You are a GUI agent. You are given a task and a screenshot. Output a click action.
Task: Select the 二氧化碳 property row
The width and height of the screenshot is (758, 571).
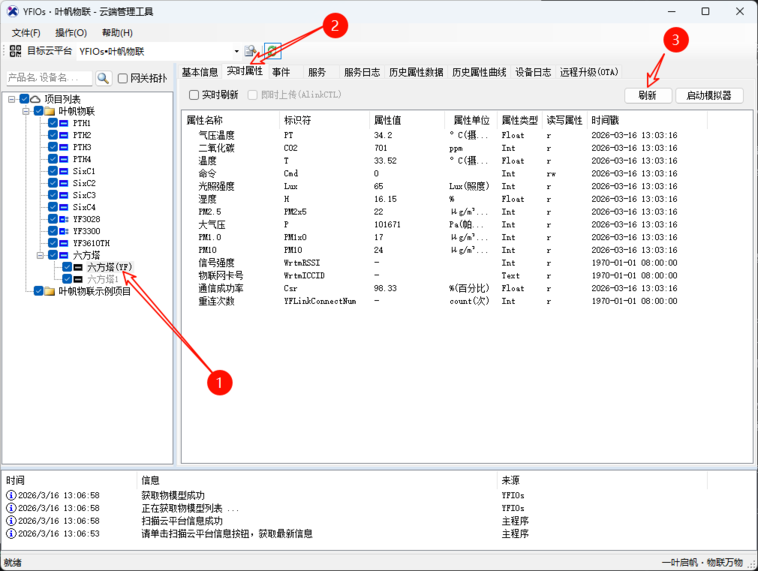tap(445, 148)
